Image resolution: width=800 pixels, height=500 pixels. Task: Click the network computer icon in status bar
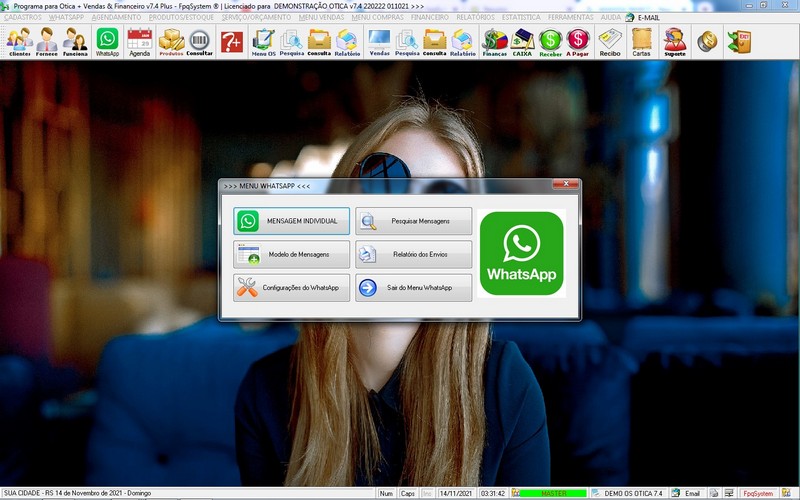pos(729,493)
